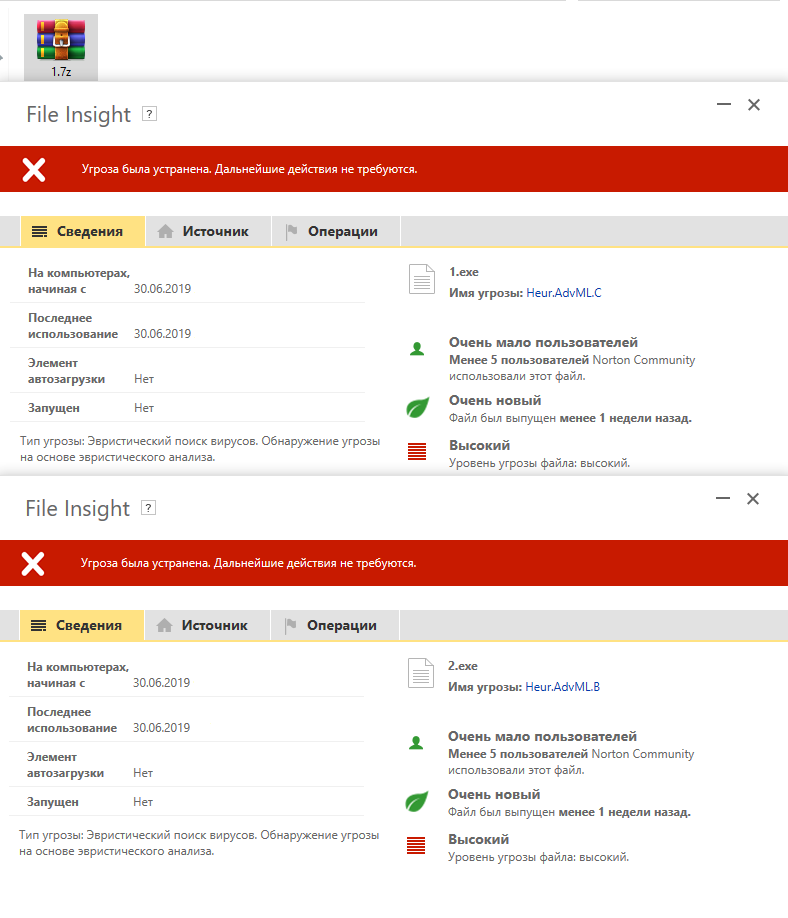788x918 pixels.
Task: Click 'На компьютерах, начиная с' date in 1.exe window
Action: coord(162,289)
